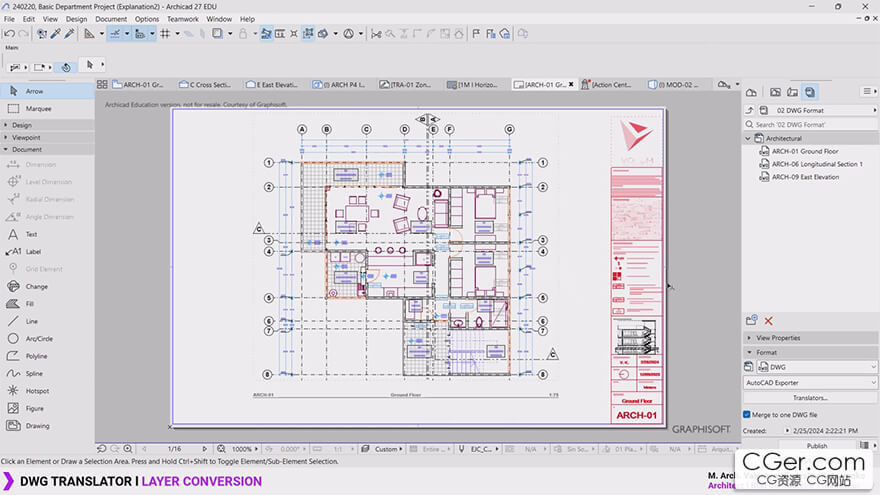This screenshot has width=880, height=495.
Task: Choose the Text tool
Action: 47,234
